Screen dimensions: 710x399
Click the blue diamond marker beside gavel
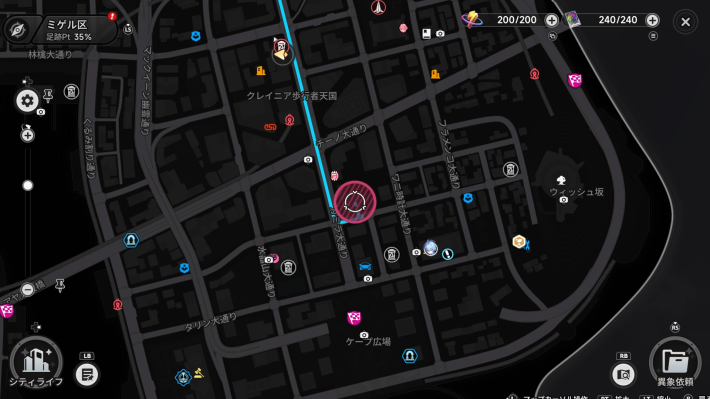pos(183,378)
